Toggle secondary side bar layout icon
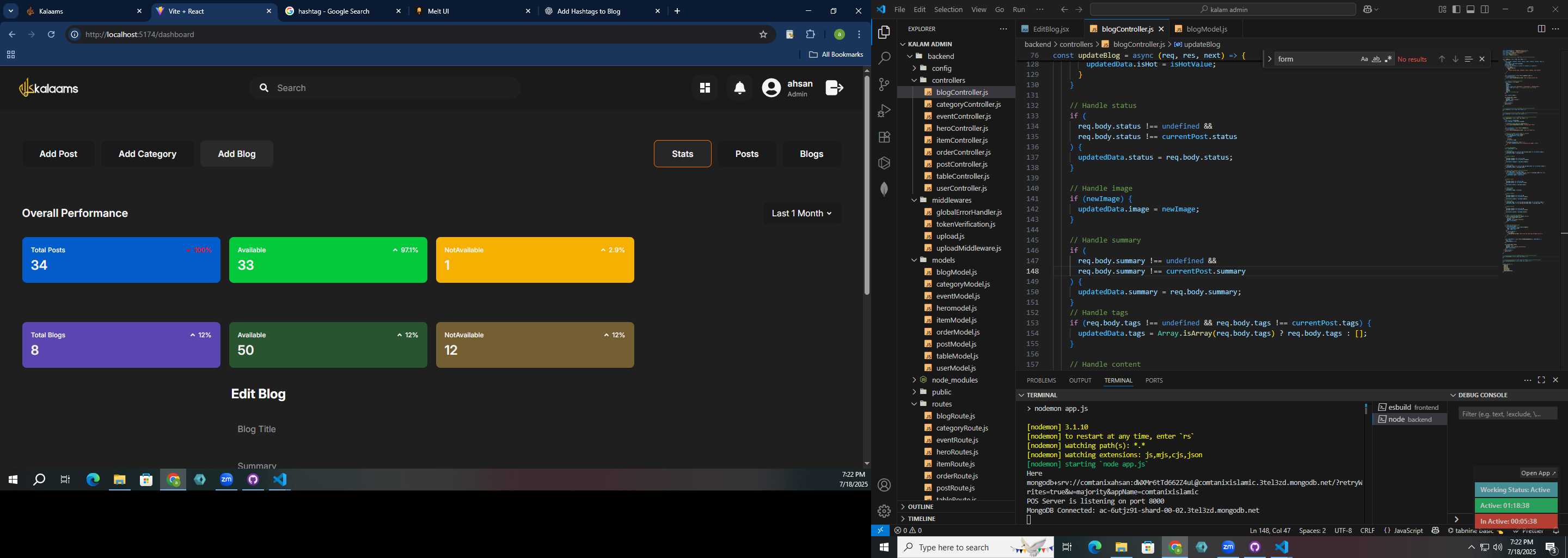 tap(1485, 10)
